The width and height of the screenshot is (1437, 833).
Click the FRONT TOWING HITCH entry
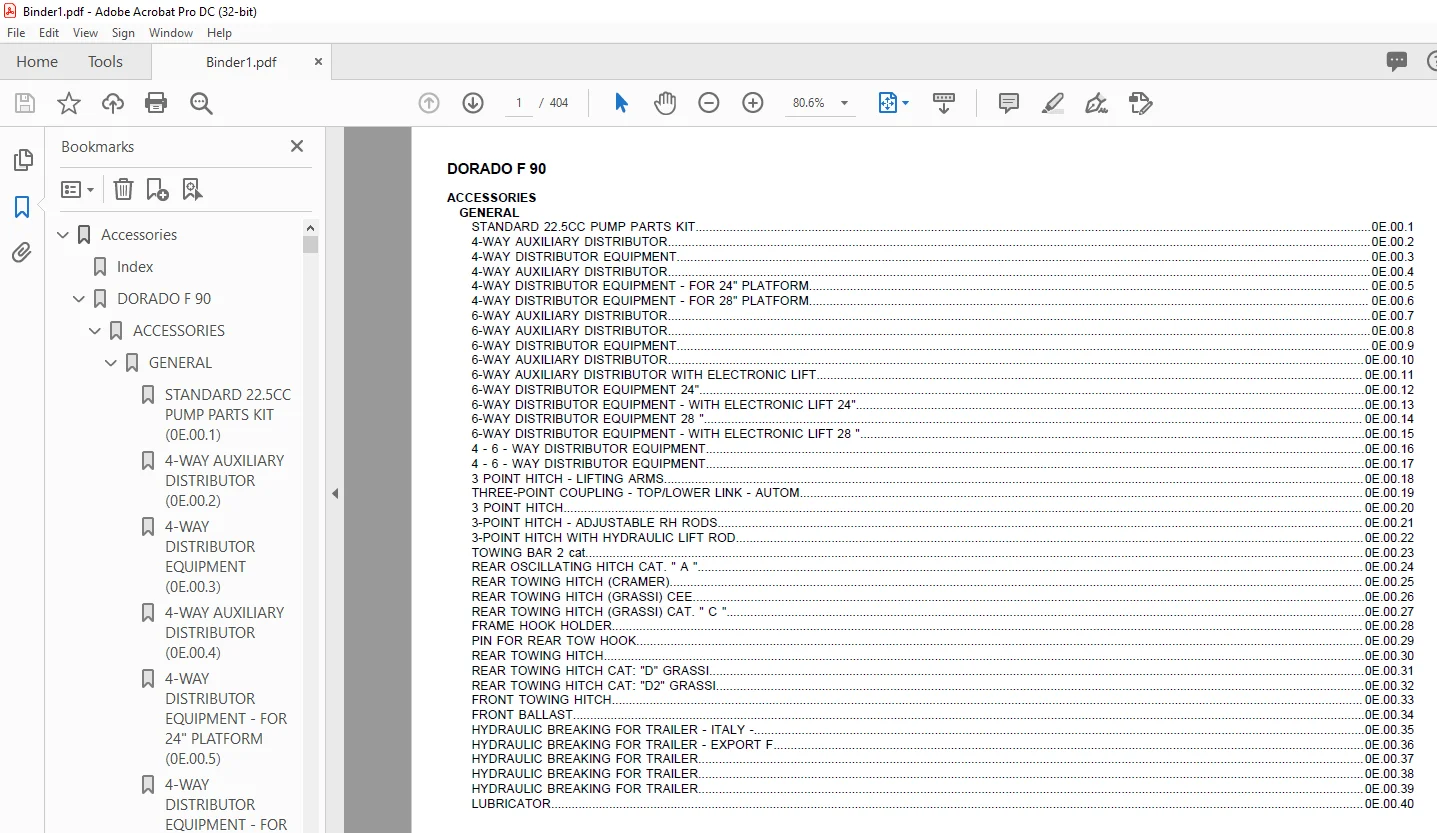coord(942,700)
